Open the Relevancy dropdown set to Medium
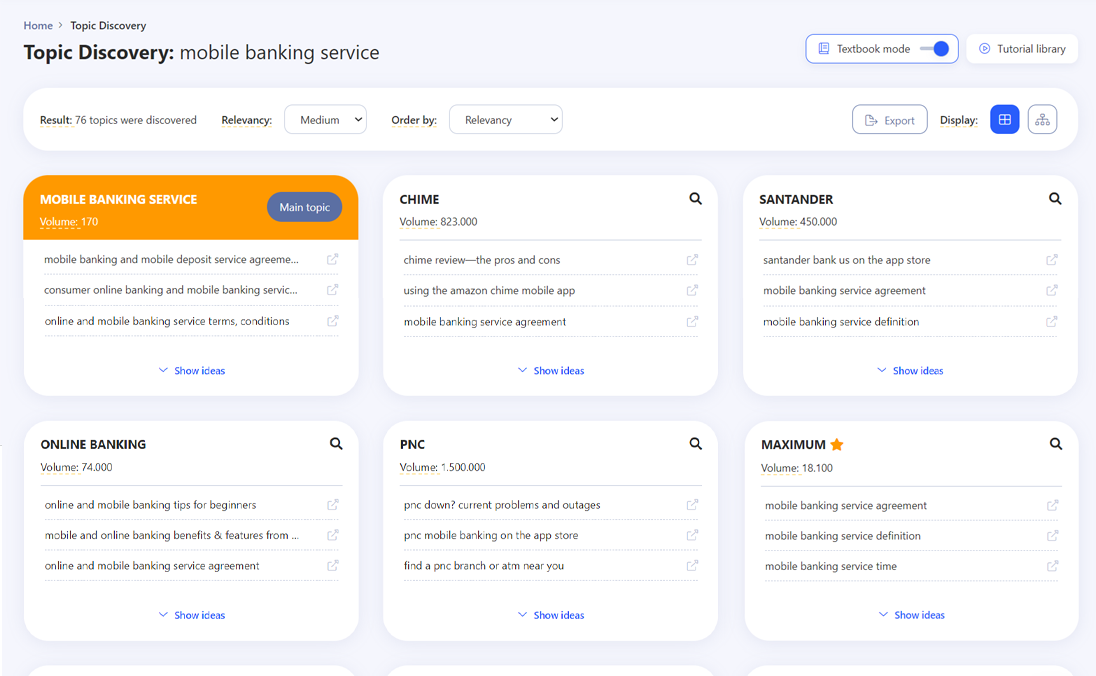This screenshot has height=676, width=1096. coord(326,120)
